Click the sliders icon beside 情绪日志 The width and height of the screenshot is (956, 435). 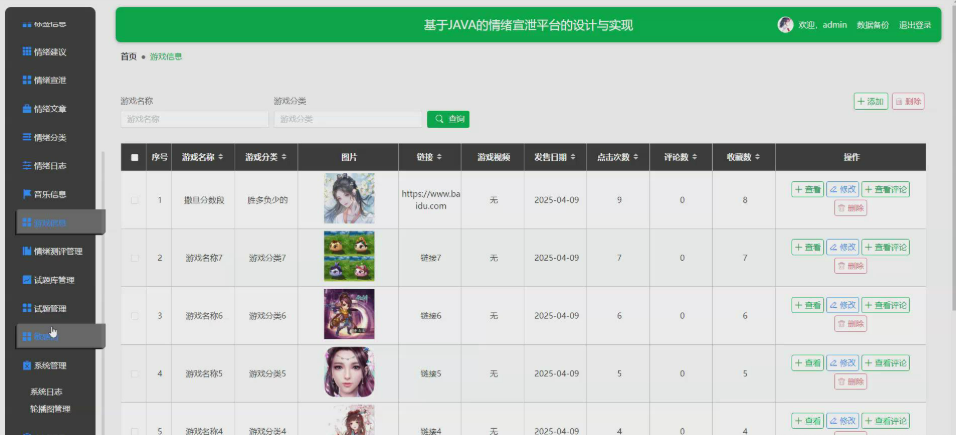pyautogui.click(x=26, y=165)
